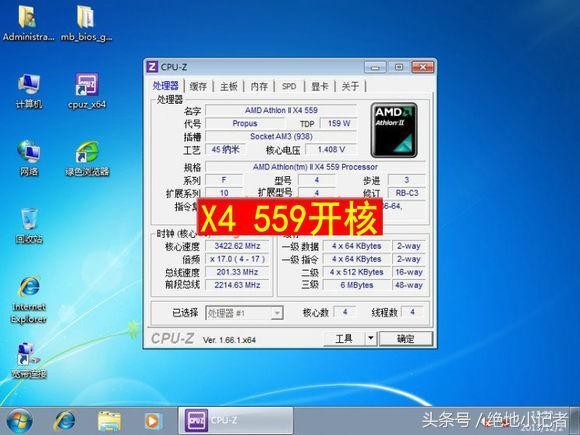Viewport: 580px width, 435px height.
Task: Switch to the 缓存 tab
Action: point(198,87)
